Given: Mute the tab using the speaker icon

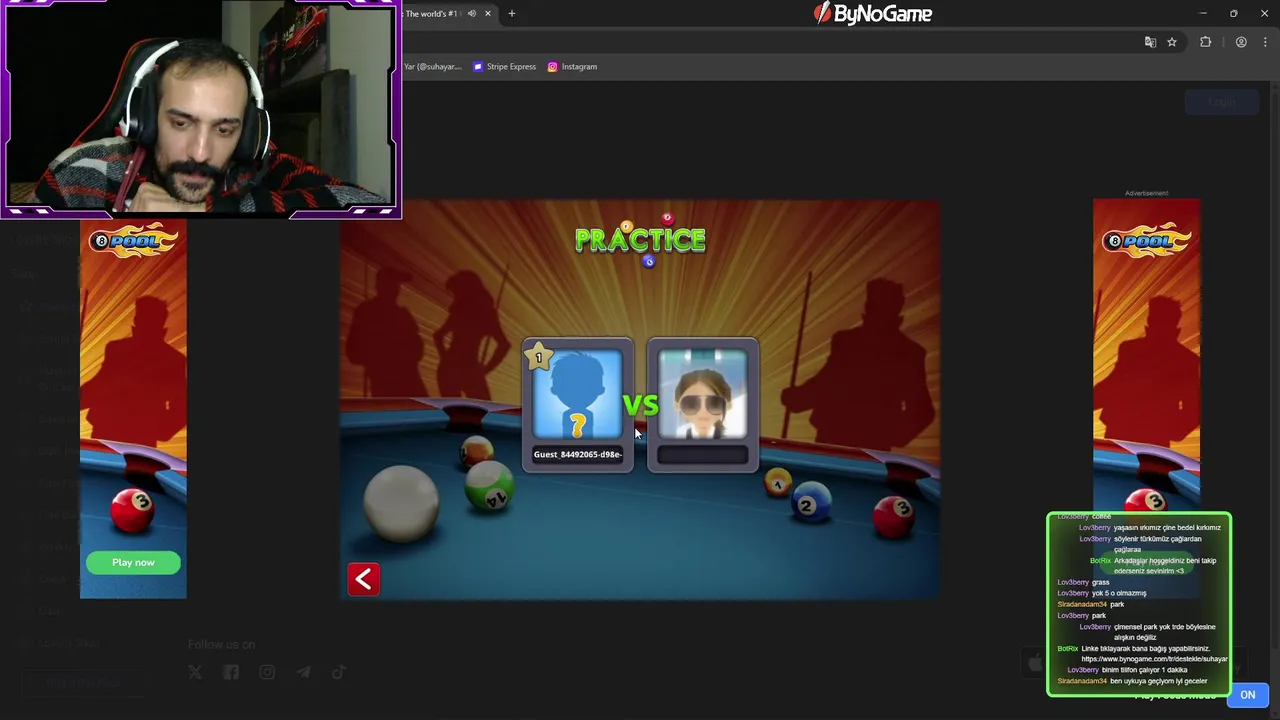Looking at the screenshot, I should (x=472, y=13).
